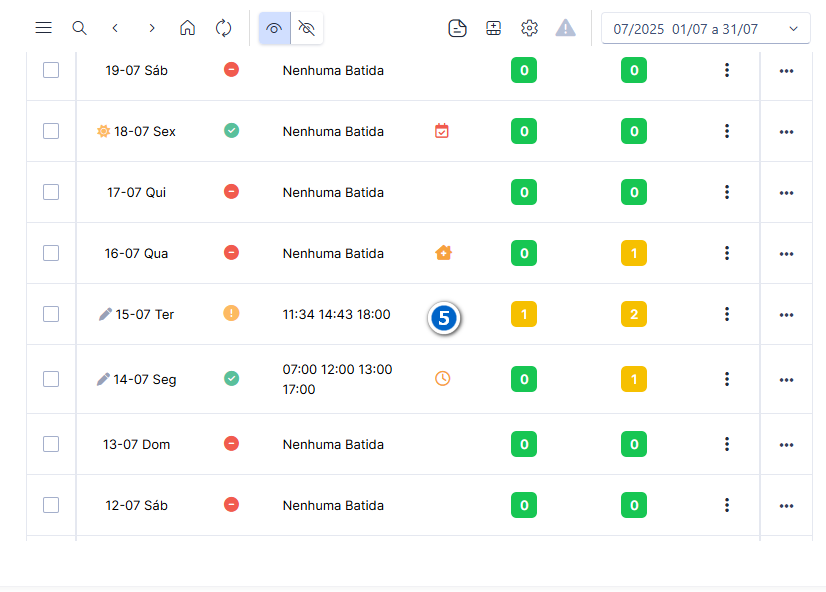Open vertical dots menu for 18-07 Sex
Screen dimensions: 826x592
click(x=727, y=131)
